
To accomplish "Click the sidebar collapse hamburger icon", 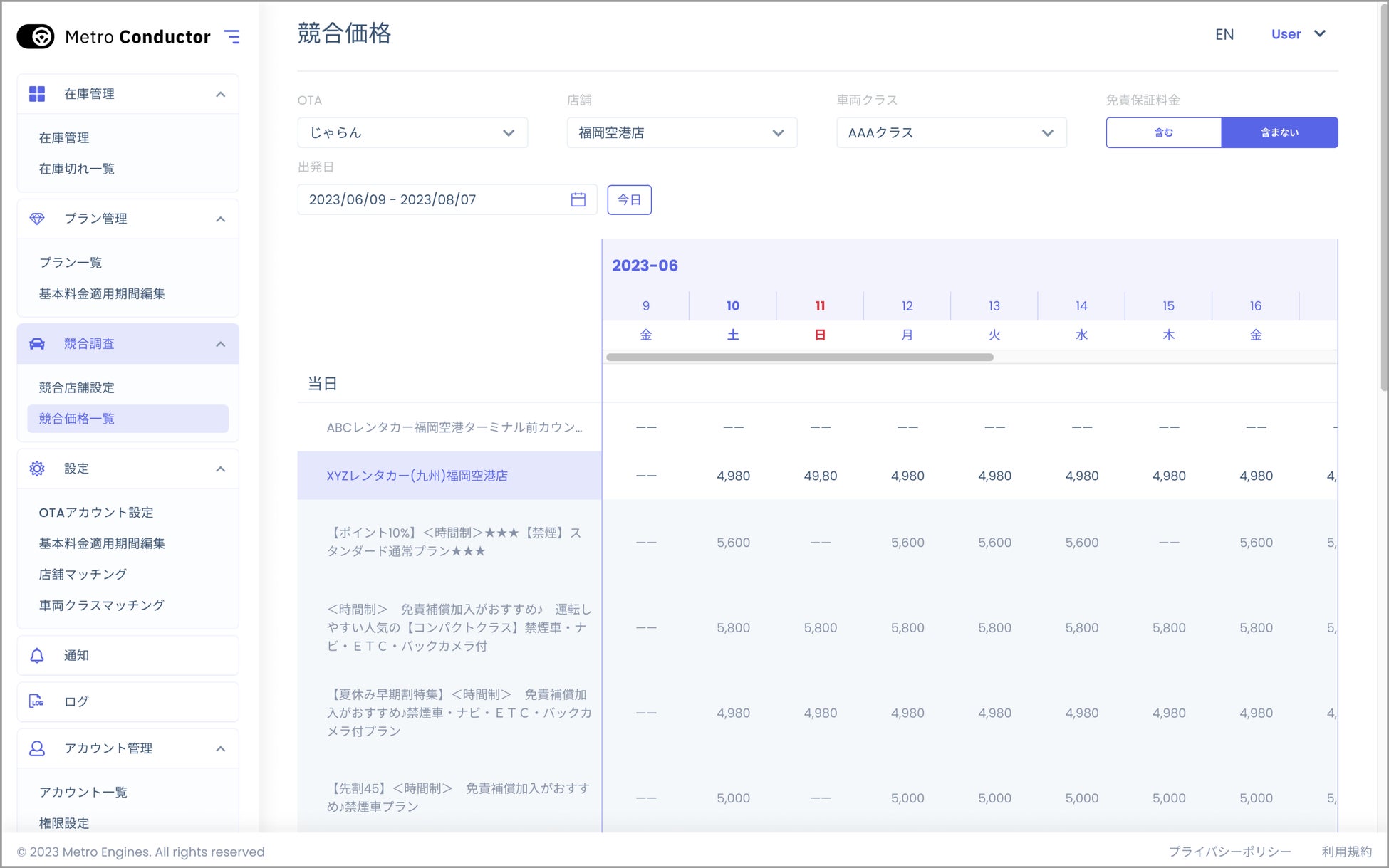I will click(231, 36).
